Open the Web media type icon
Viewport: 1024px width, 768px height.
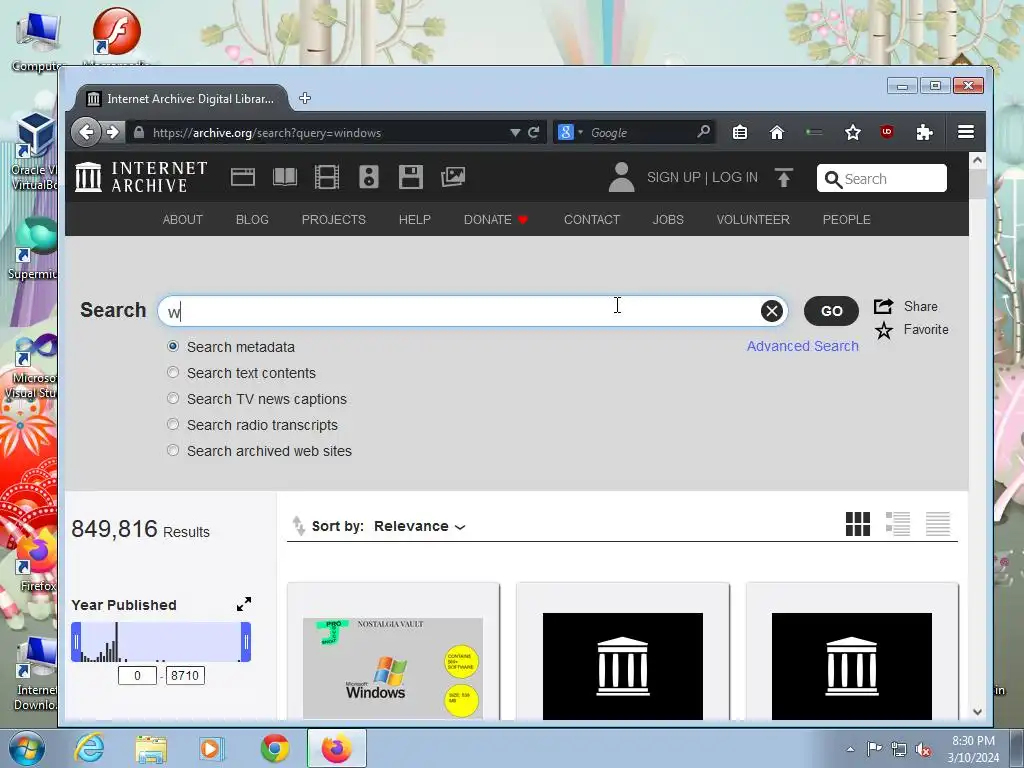(243, 177)
